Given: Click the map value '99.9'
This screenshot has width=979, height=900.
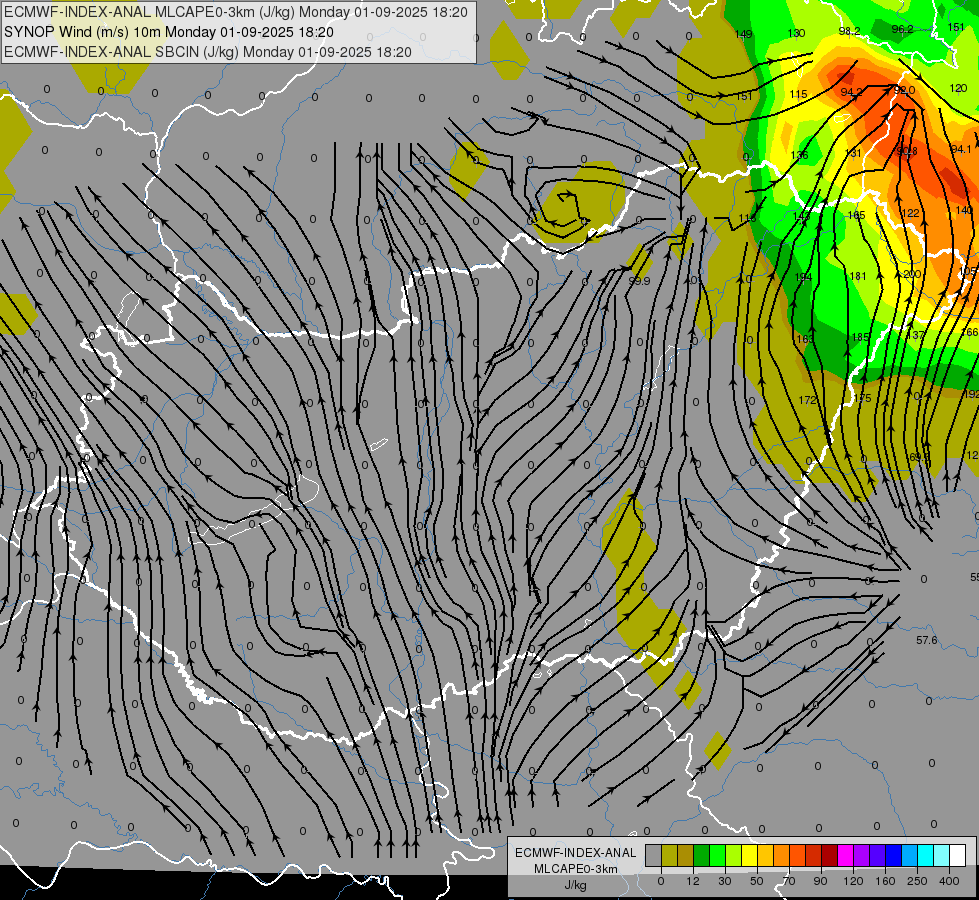Looking at the screenshot, I should tap(639, 281).
